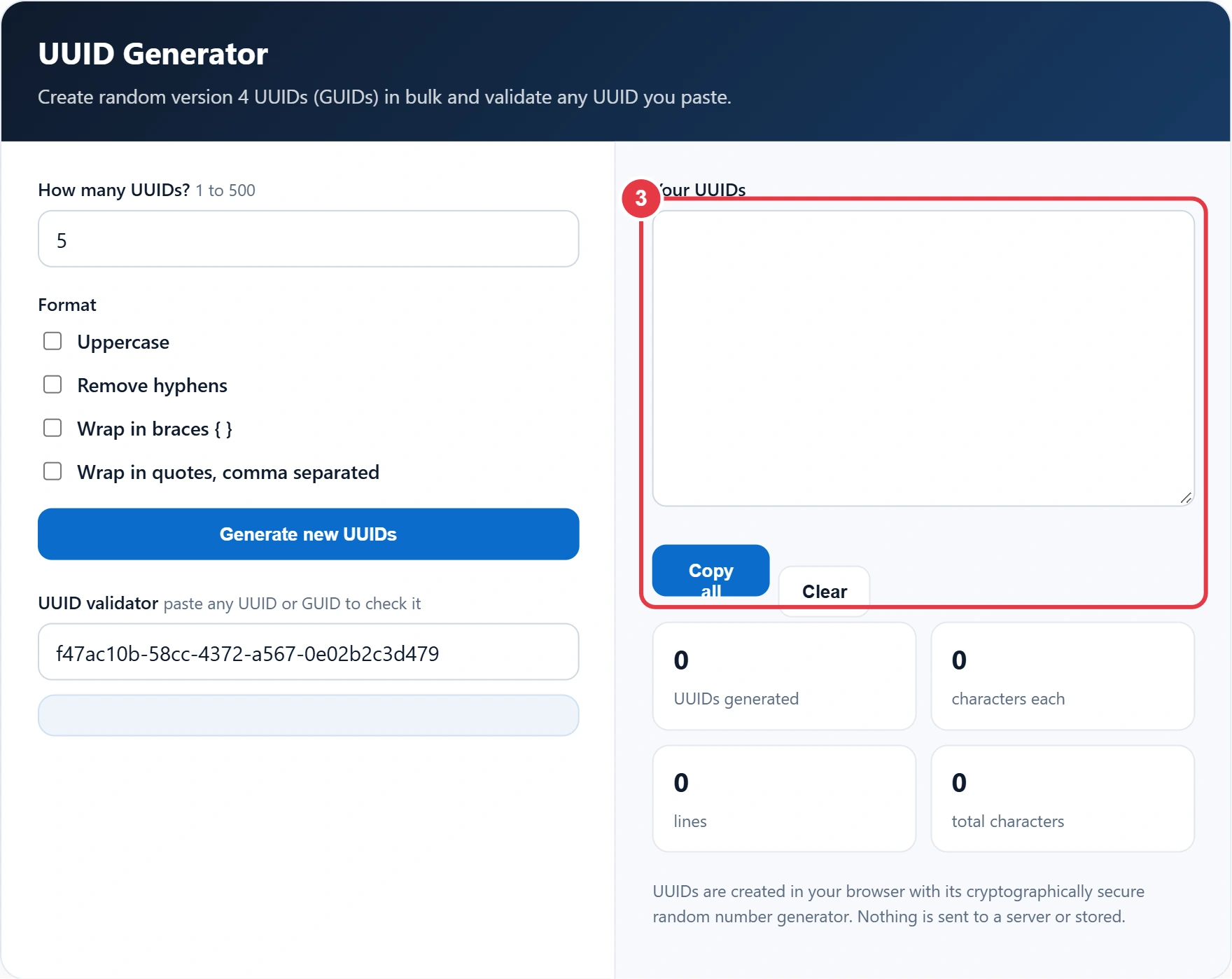Focus the How many UUIDs number field

pos(308,239)
